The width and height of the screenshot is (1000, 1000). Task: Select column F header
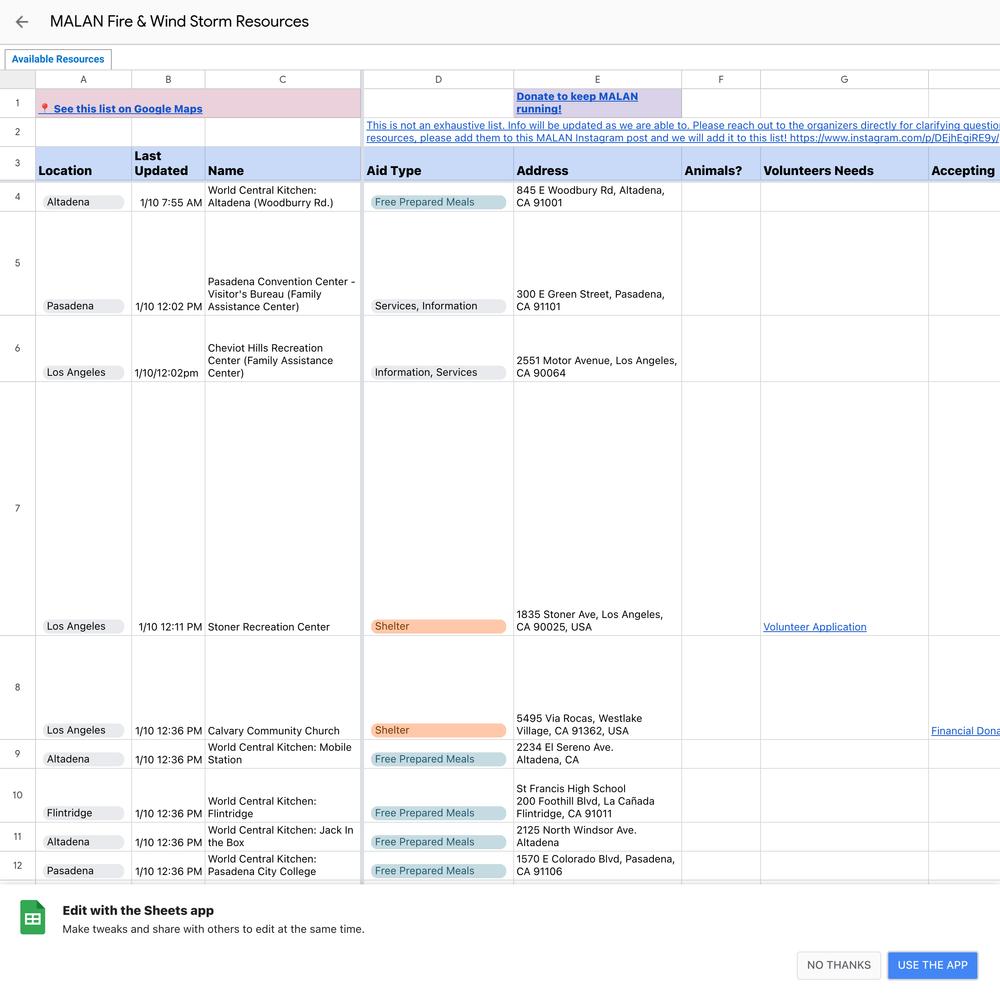[721, 80]
